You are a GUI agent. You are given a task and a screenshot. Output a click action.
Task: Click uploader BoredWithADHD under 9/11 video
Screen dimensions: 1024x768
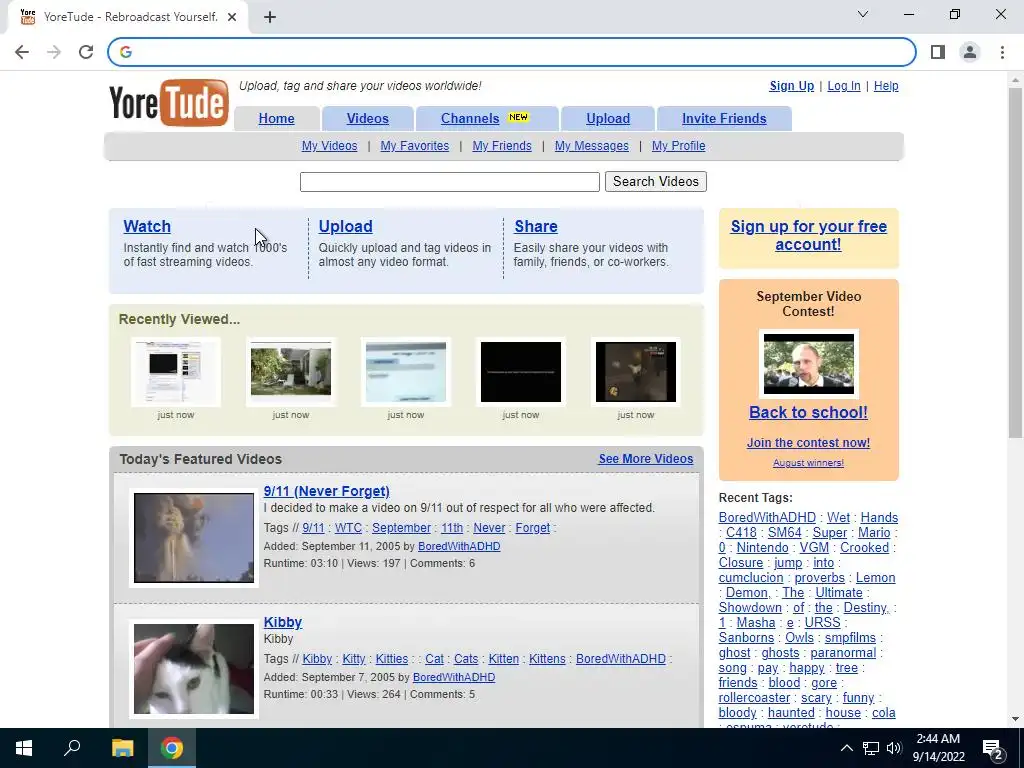(459, 546)
